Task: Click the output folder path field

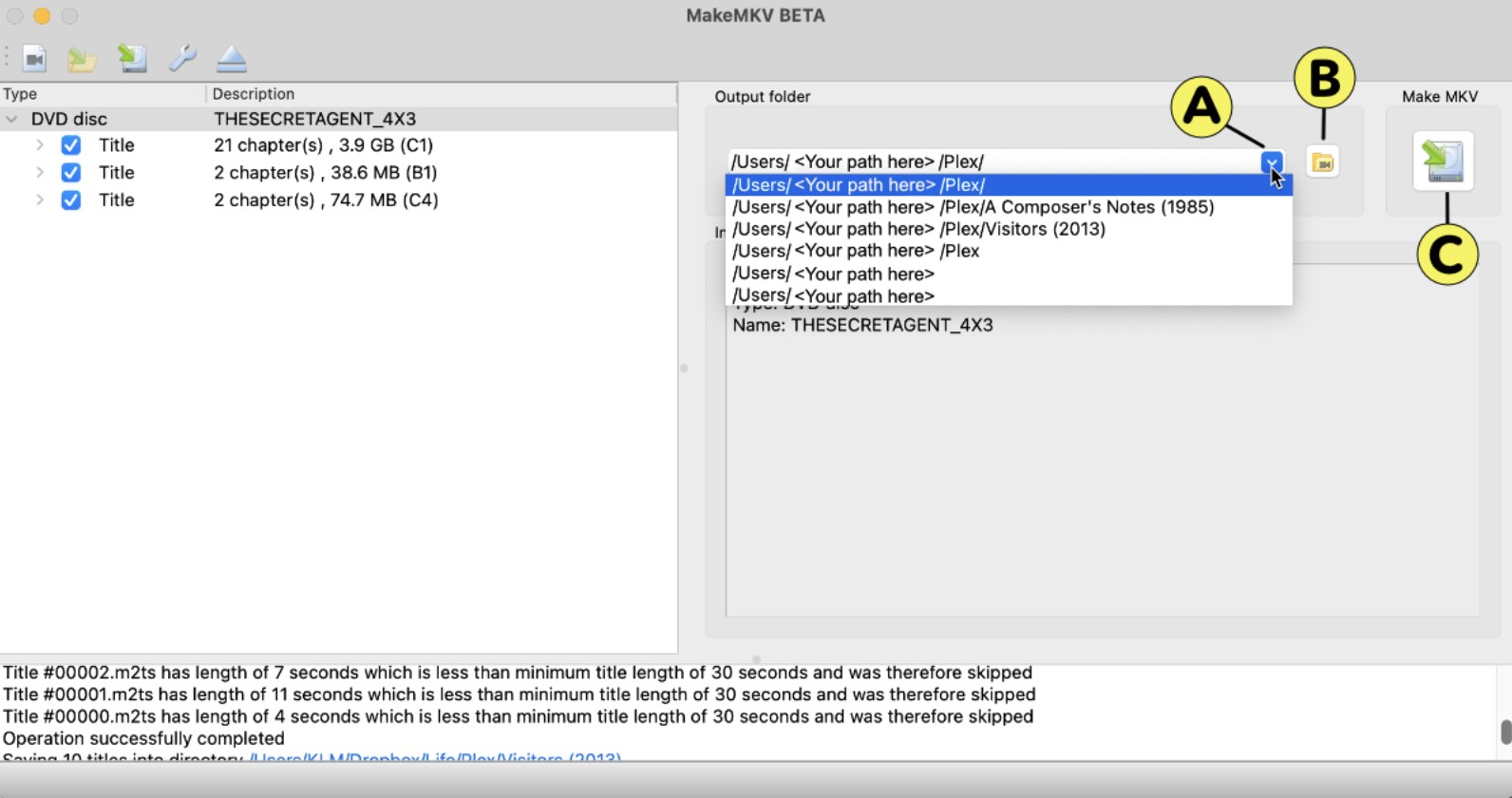Action: coord(994,162)
